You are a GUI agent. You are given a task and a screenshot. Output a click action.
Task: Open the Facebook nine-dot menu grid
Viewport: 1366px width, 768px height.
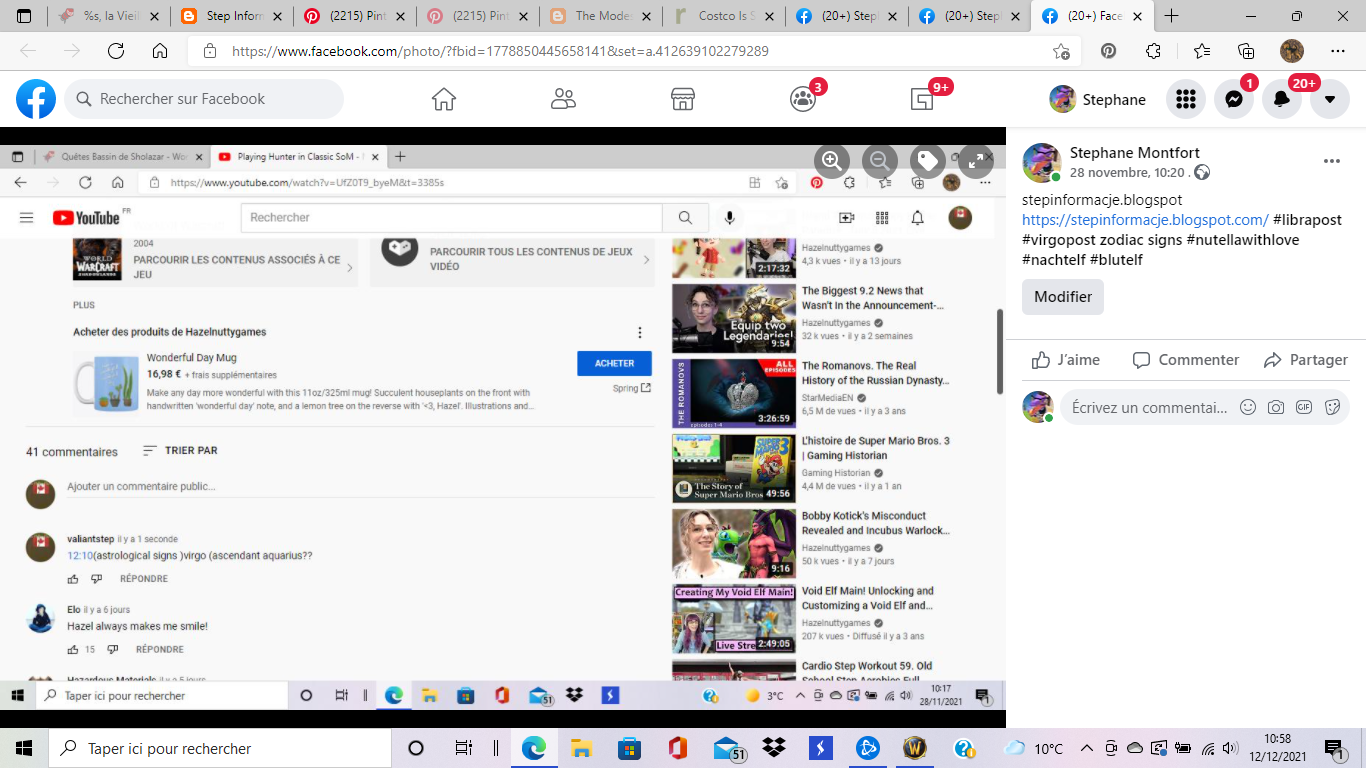(1186, 99)
